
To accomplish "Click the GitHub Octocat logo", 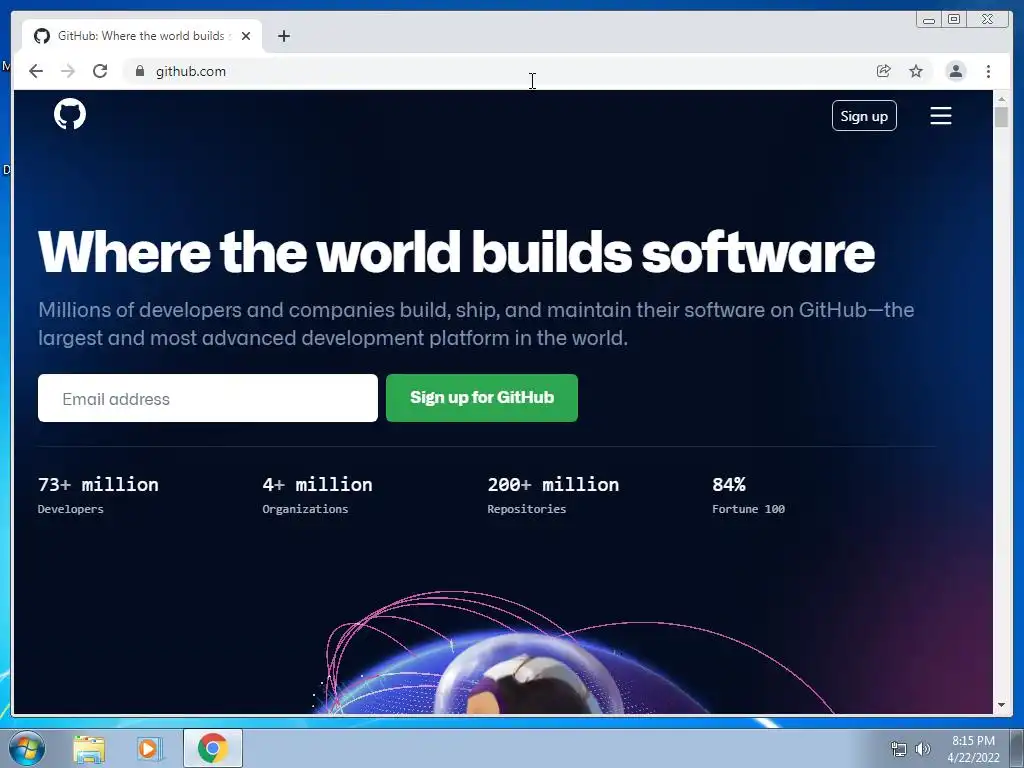I will point(70,114).
